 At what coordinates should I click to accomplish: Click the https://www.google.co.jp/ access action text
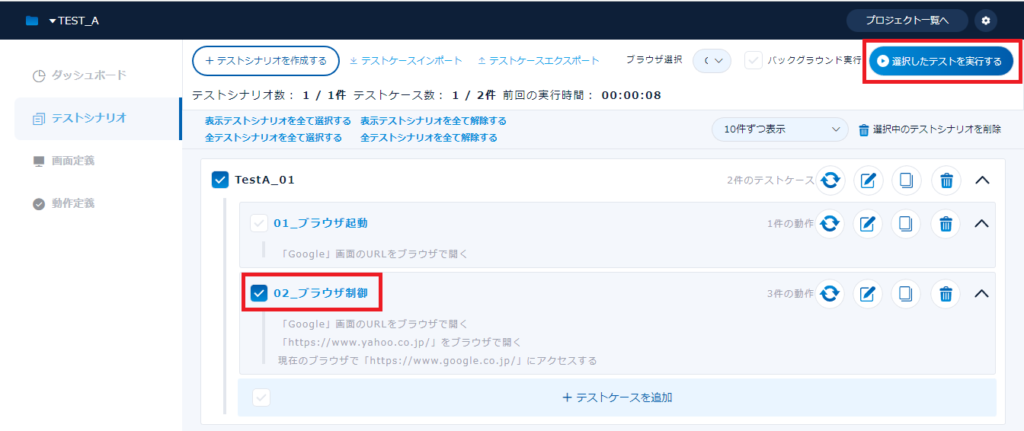[x=438, y=360]
